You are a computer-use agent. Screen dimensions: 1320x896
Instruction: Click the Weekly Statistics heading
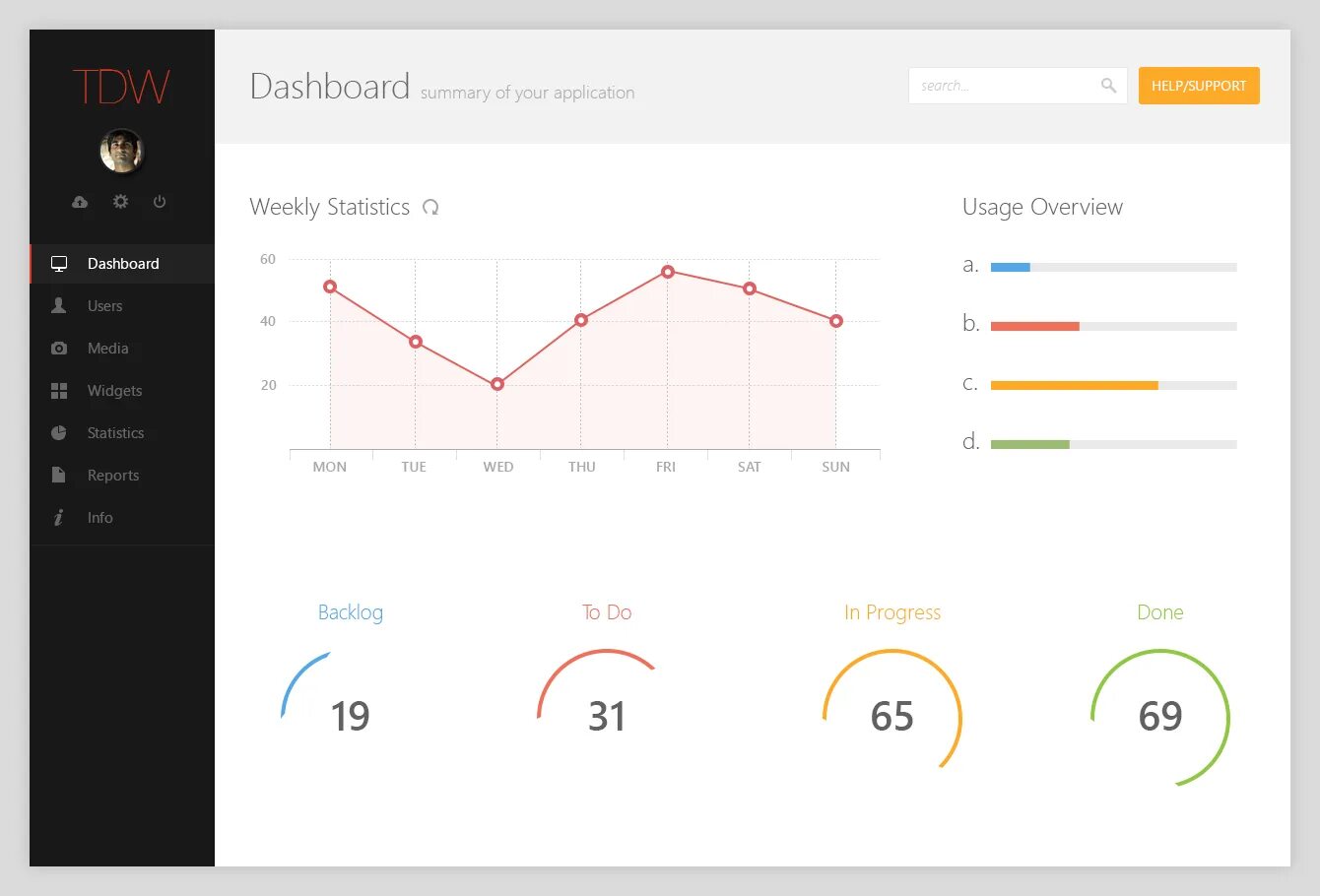coord(330,207)
